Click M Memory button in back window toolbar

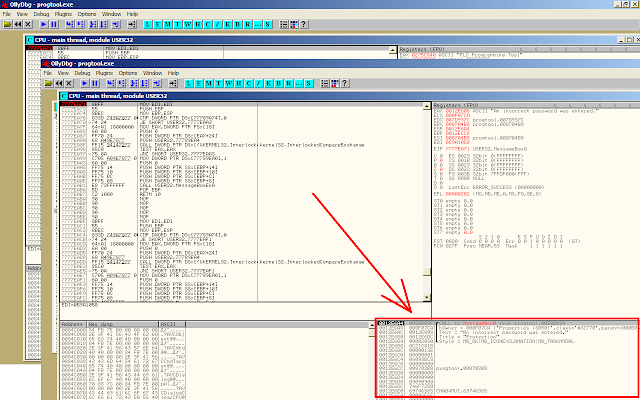[168, 24]
